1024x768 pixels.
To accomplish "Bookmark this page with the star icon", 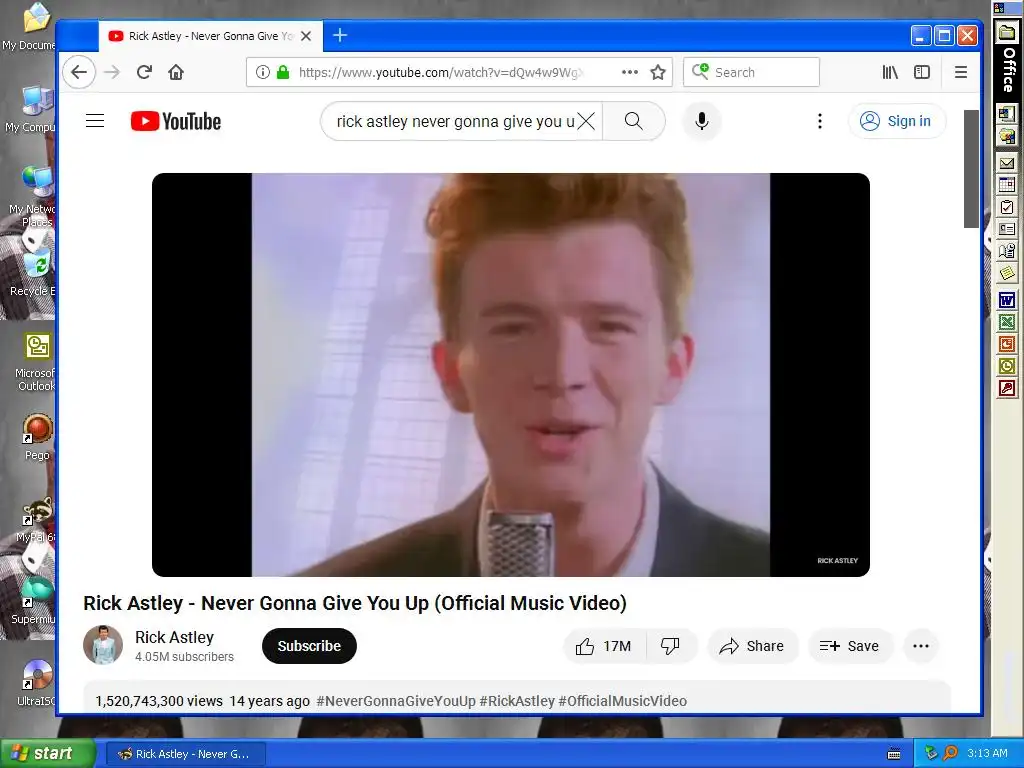I will click(x=658, y=72).
